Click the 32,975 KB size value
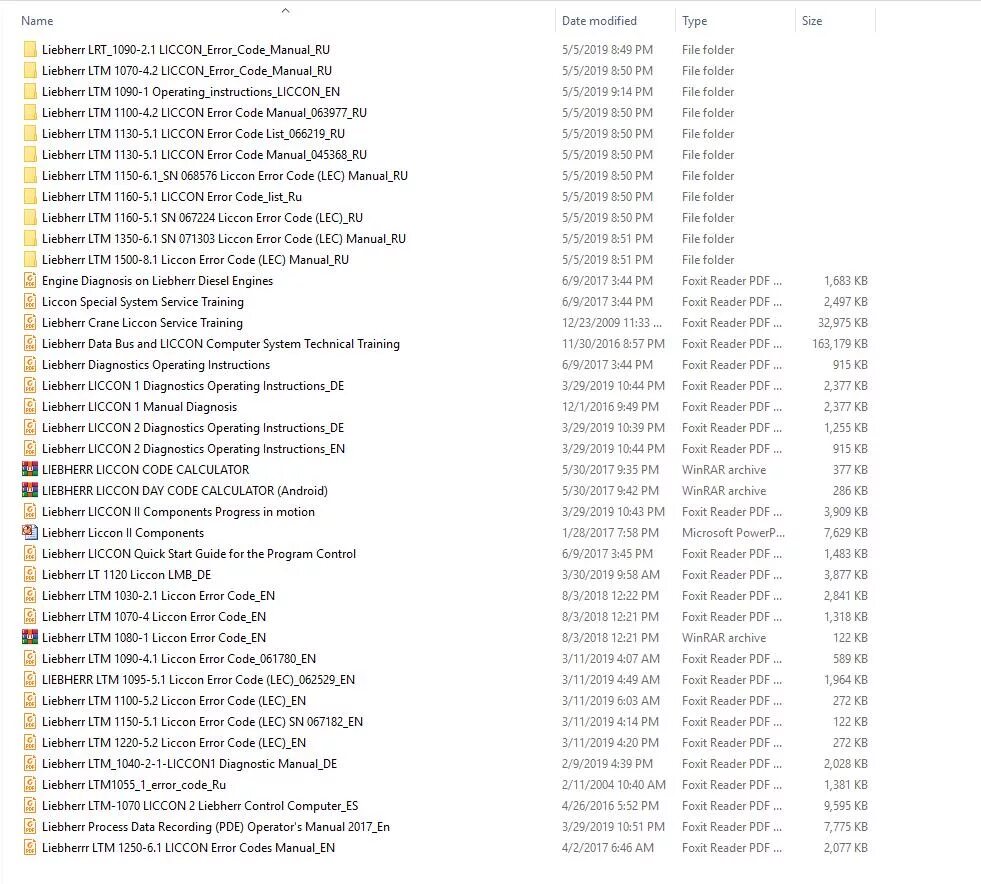 pyautogui.click(x=843, y=323)
